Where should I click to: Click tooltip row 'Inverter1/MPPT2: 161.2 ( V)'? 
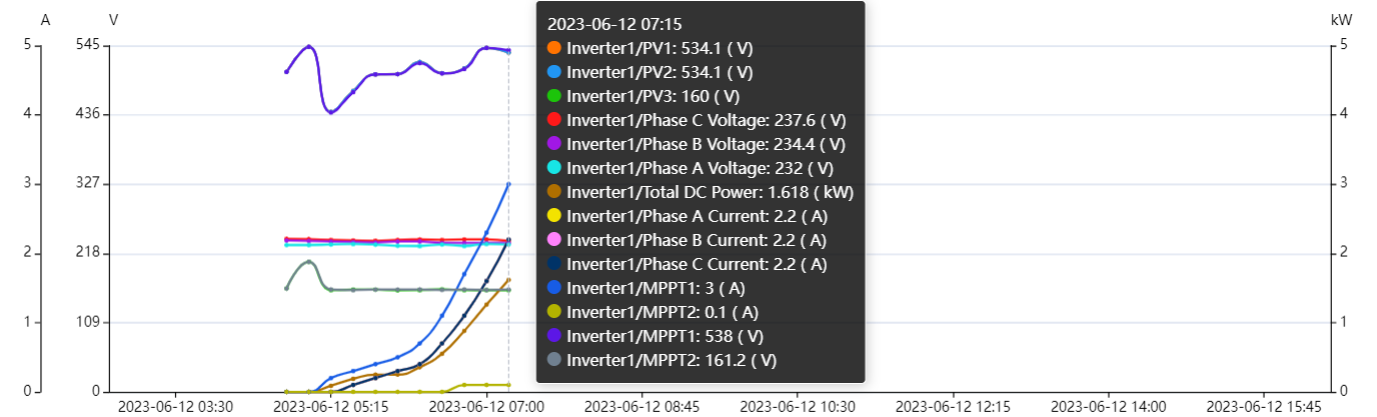[x=662, y=360]
